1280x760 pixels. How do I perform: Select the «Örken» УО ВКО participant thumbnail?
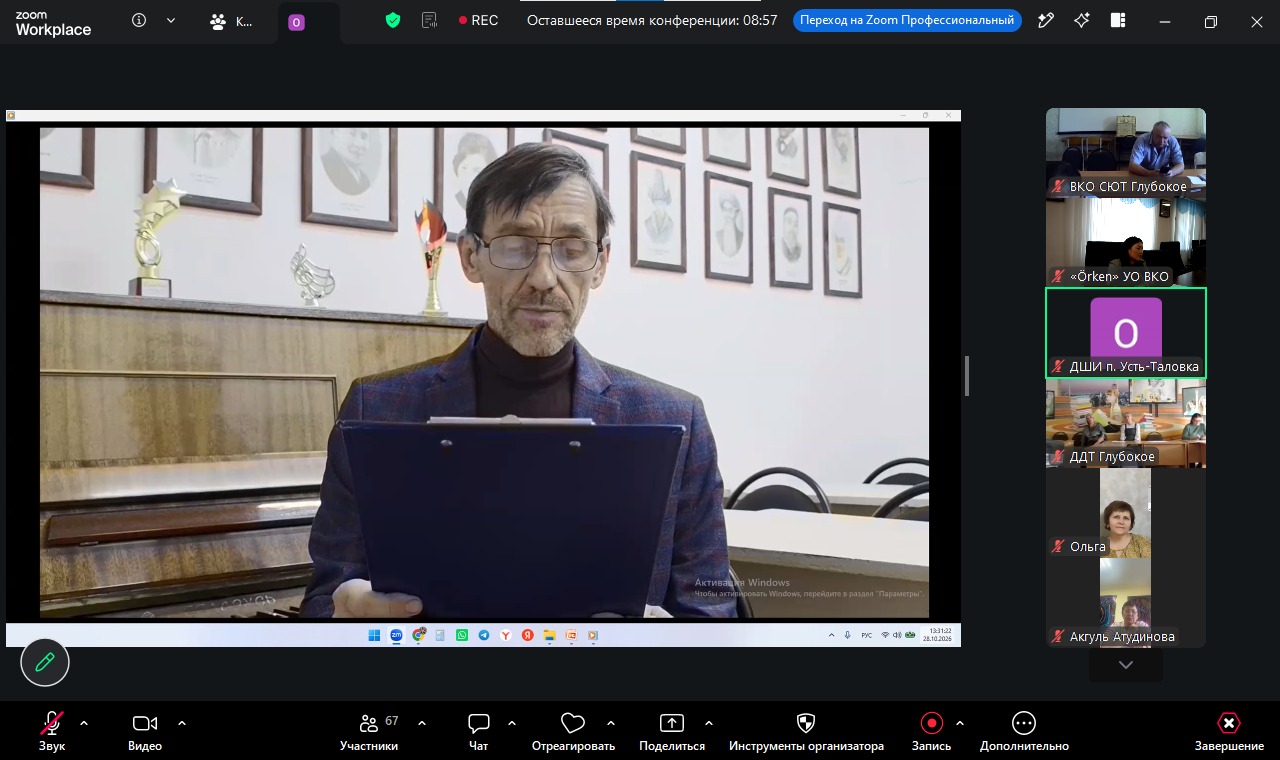[1126, 242]
